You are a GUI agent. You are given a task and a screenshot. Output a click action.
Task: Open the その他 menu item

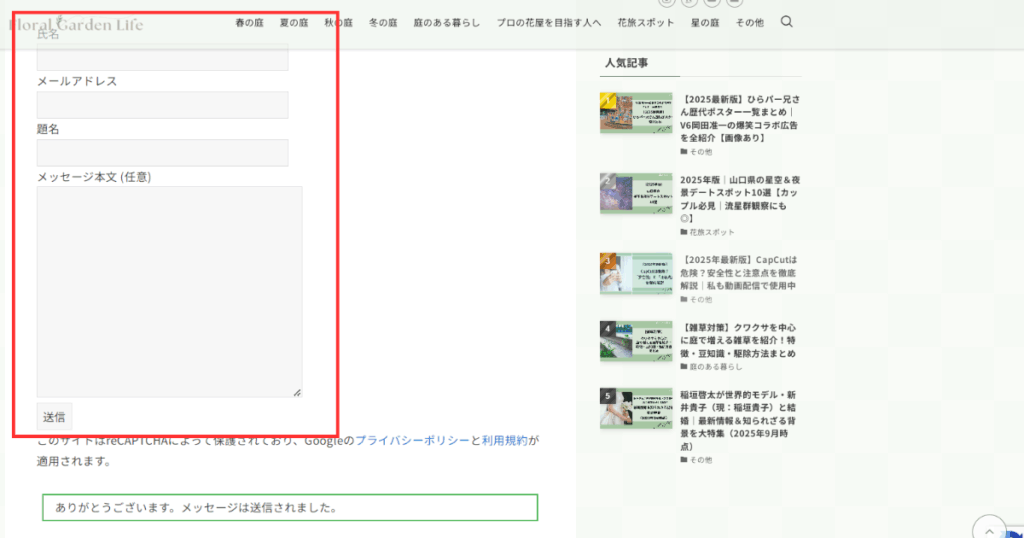749,23
